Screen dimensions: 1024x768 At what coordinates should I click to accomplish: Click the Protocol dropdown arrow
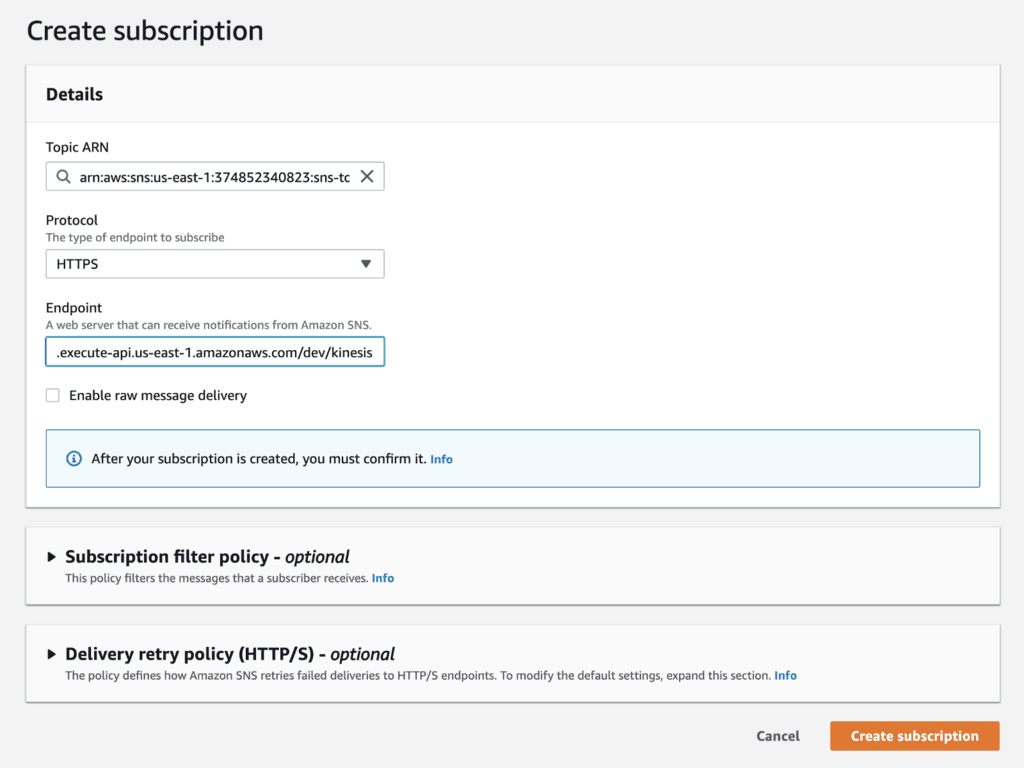click(365, 264)
